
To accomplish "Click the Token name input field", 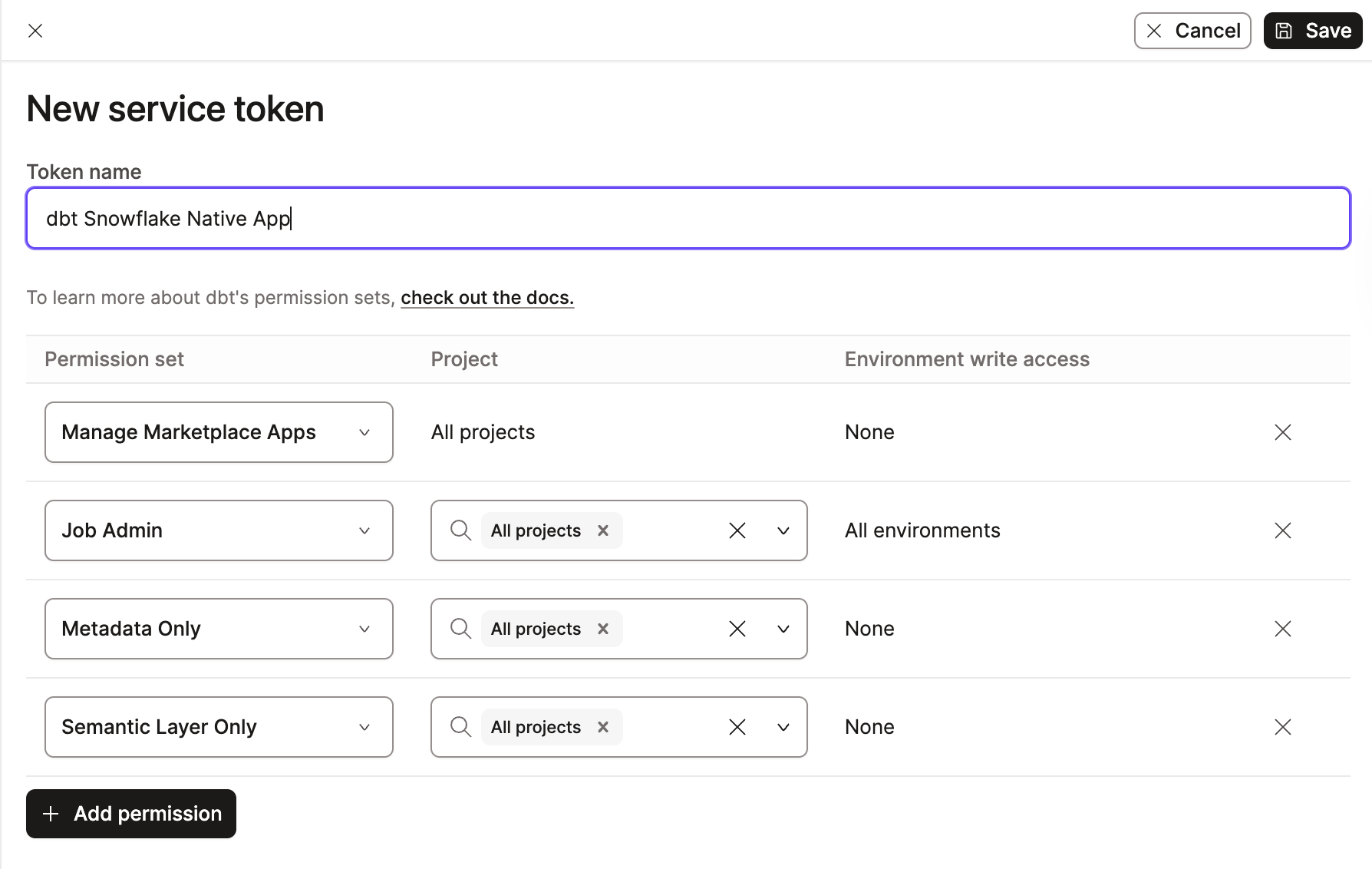I will click(688, 218).
